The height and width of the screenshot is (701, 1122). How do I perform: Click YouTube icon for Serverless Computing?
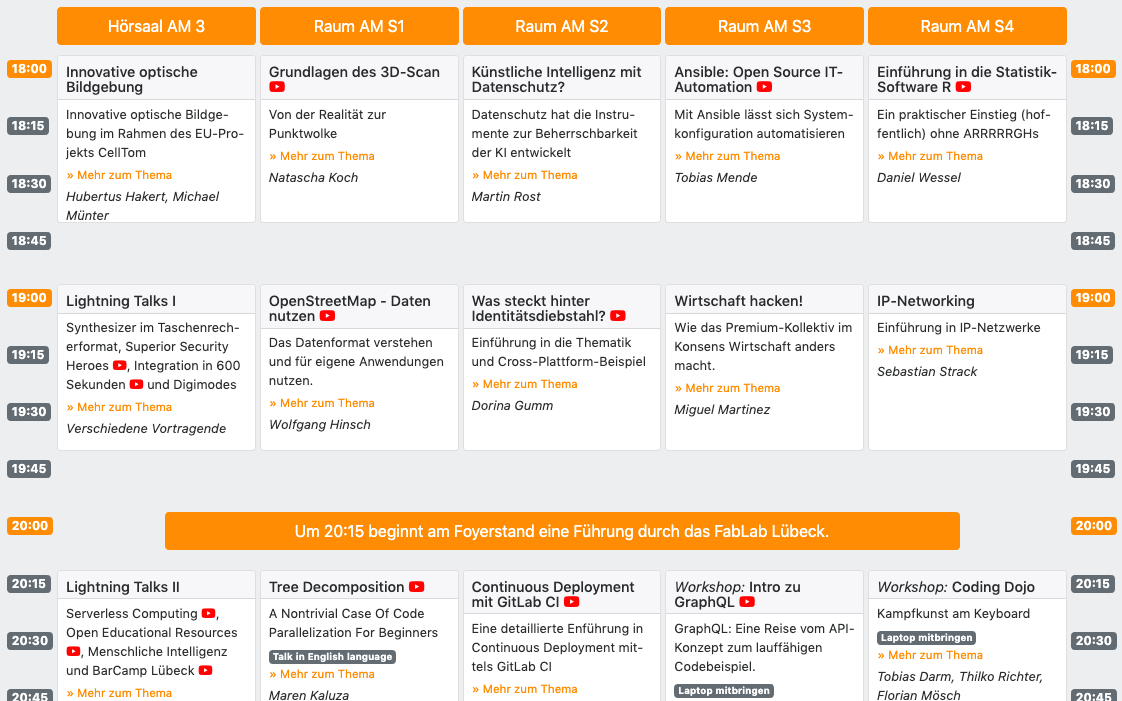coord(208,614)
